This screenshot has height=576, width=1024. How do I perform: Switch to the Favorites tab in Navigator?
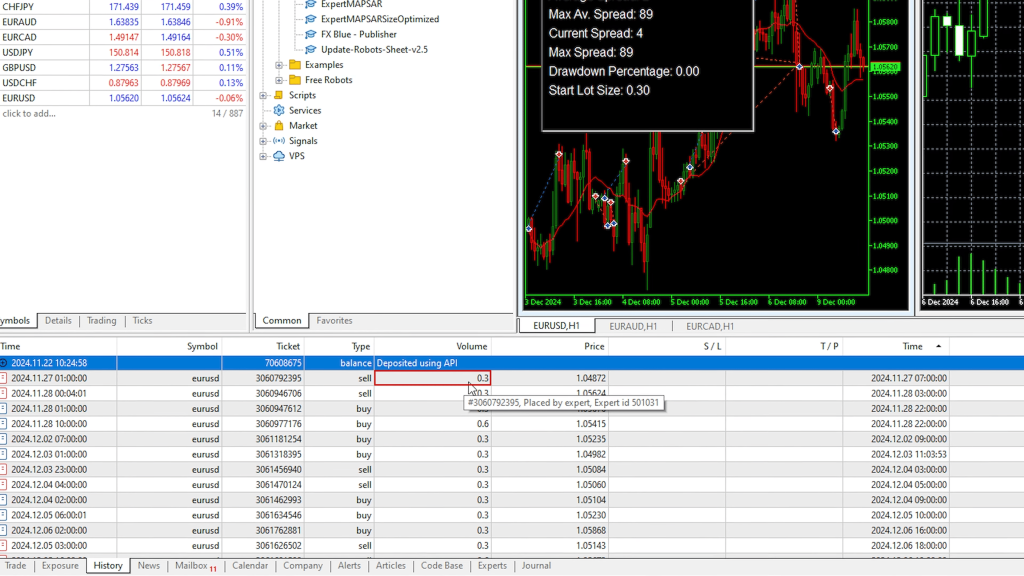(x=334, y=321)
